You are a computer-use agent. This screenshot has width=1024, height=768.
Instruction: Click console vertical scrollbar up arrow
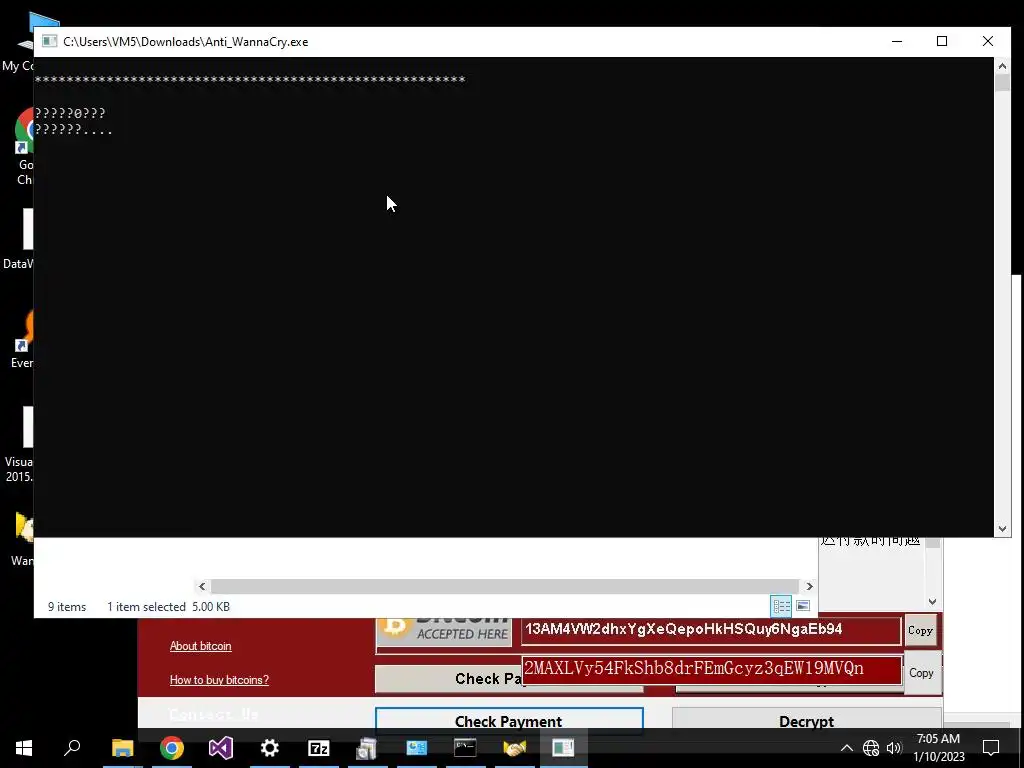[x=1002, y=65]
